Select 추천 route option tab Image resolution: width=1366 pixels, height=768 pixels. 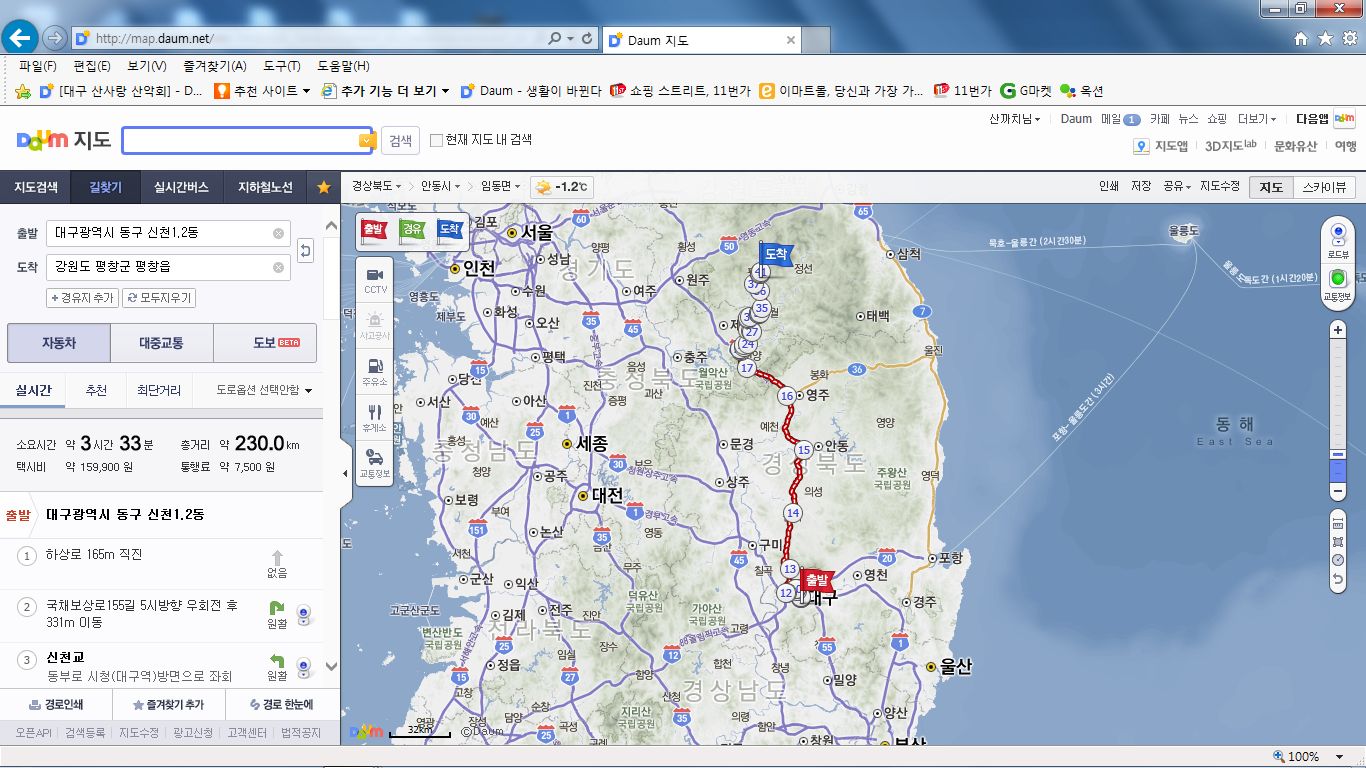click(96, 390)
